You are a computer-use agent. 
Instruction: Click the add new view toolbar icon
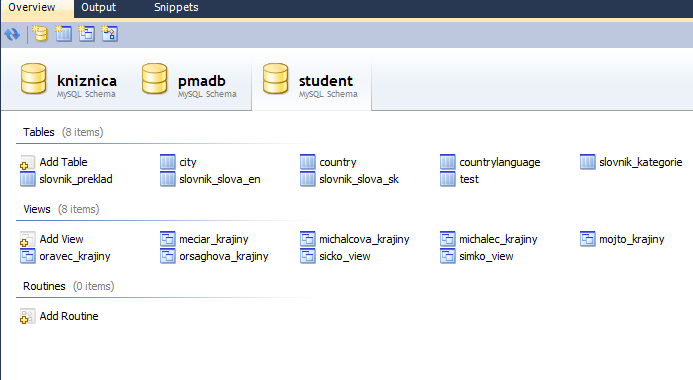point(86,34)
